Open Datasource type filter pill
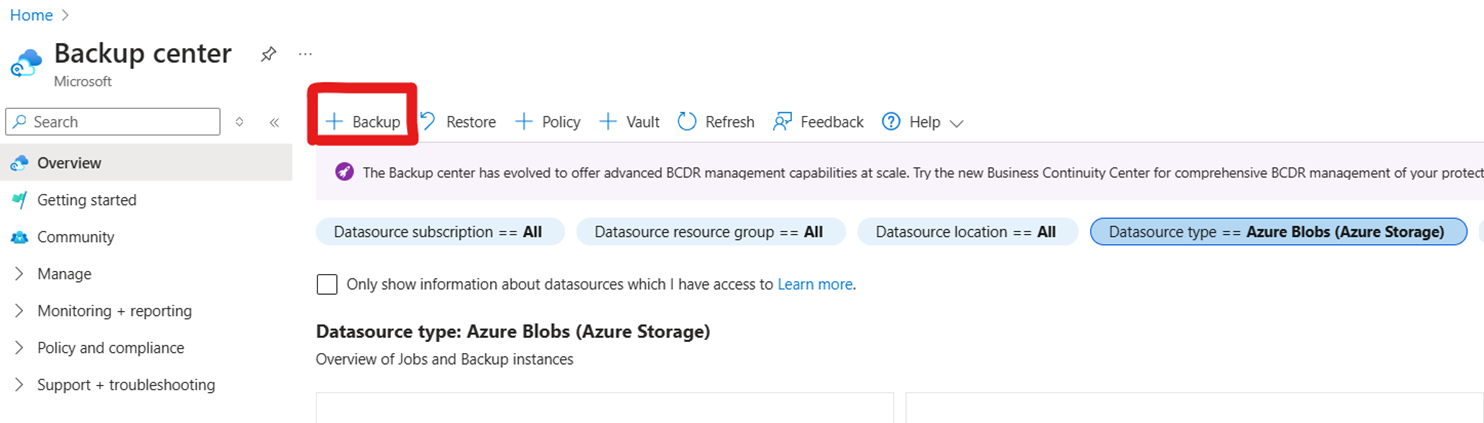1484x423 pixels. pos(1276,232)
